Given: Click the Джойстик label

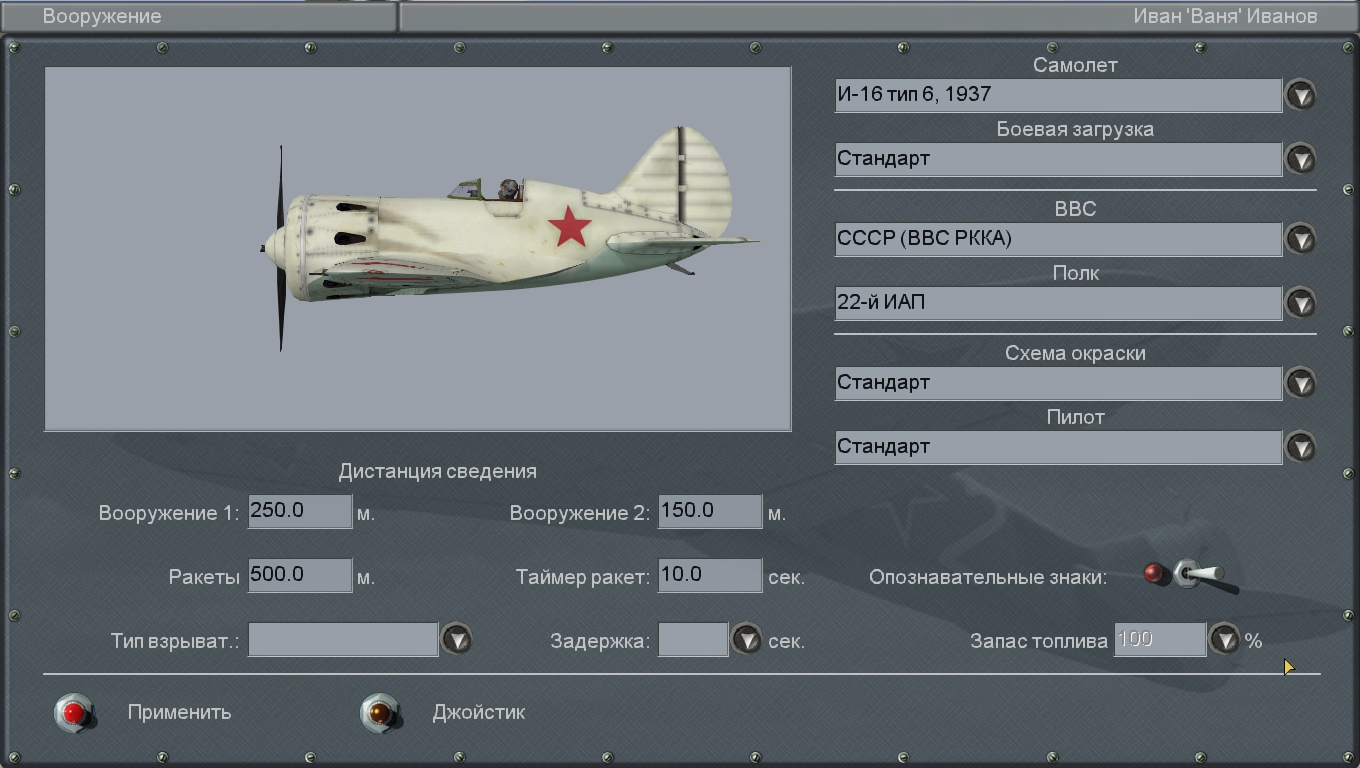Looking at the screenshot, I should (x=479, y=713).
